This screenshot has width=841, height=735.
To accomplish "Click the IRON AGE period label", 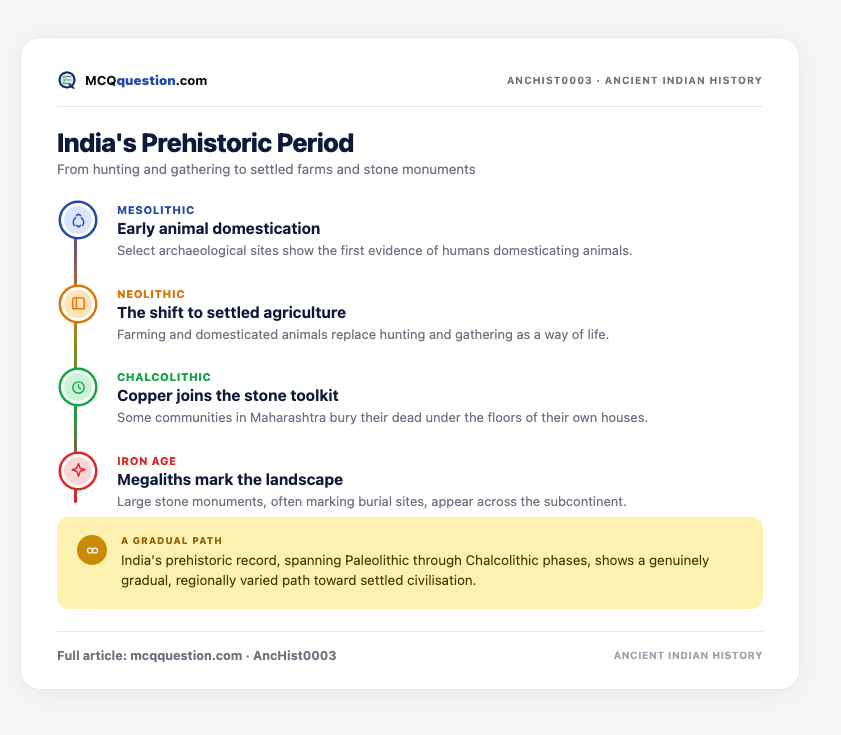I will (x=147, y=461).
